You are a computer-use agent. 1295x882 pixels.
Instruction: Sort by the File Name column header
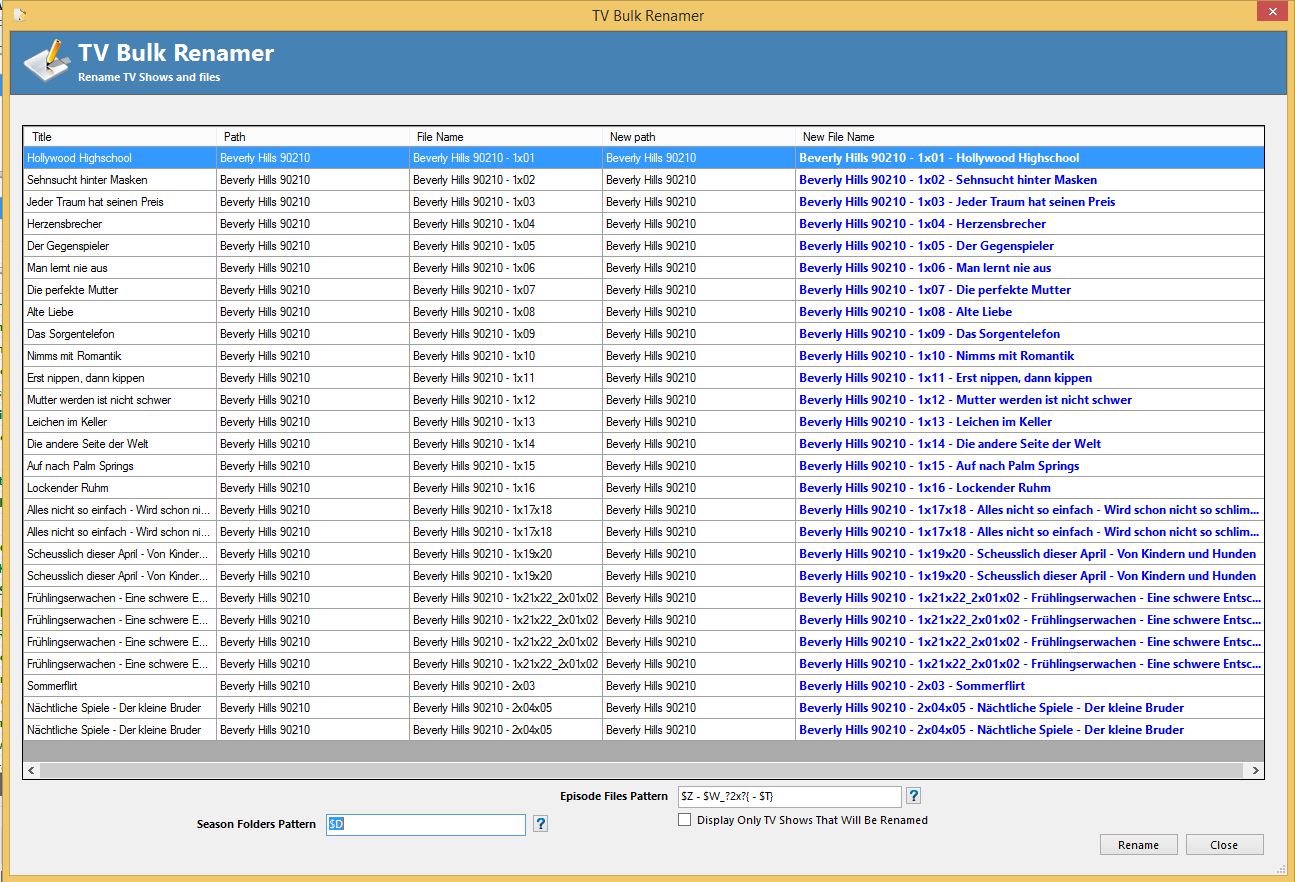click(x=506, y=137)
